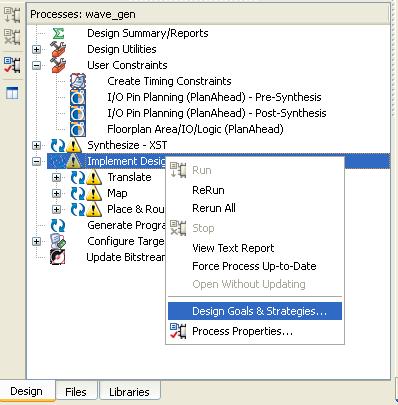This screenshot has width=398, height=405.
Task: Select the Map process label
Action: point(117,193)
